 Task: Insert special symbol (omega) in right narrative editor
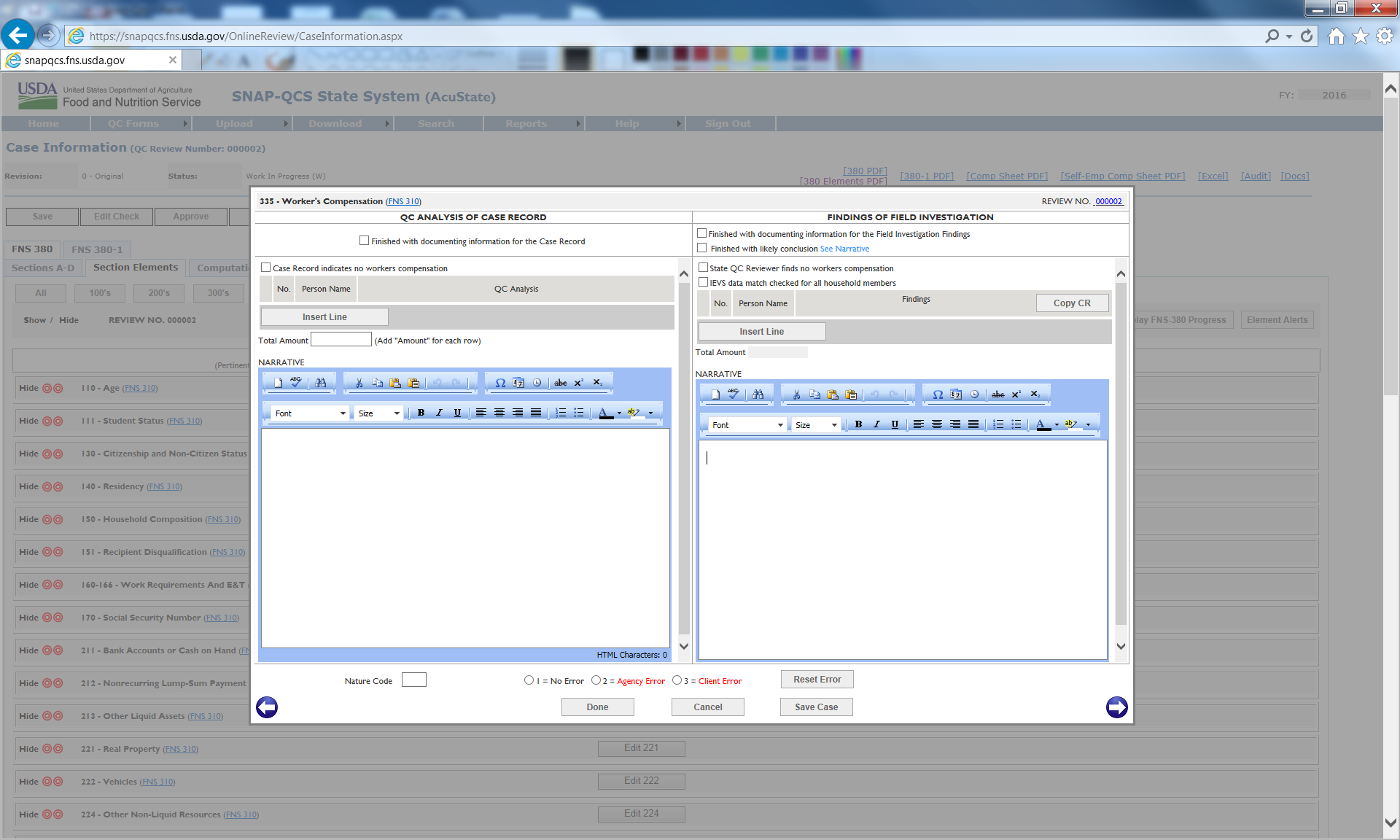[938, 394]
